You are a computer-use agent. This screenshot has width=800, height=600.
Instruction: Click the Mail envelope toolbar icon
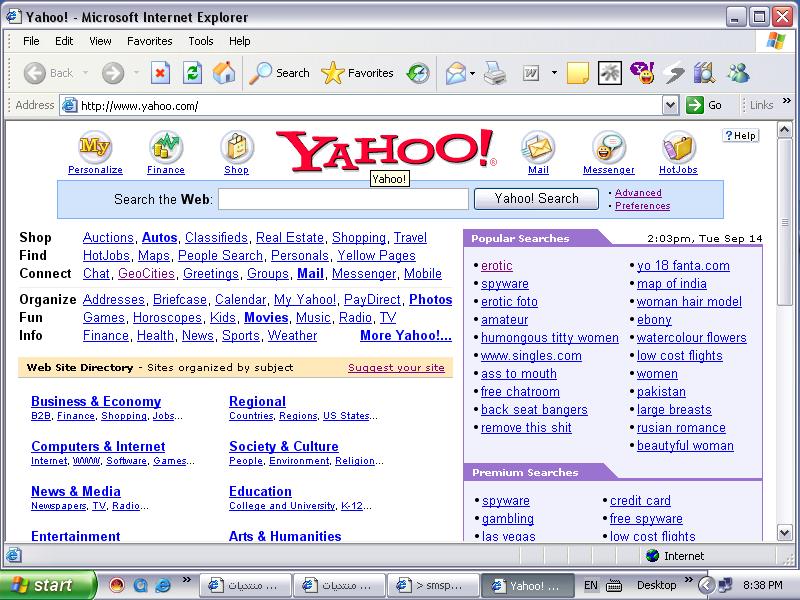pos(456,73)
